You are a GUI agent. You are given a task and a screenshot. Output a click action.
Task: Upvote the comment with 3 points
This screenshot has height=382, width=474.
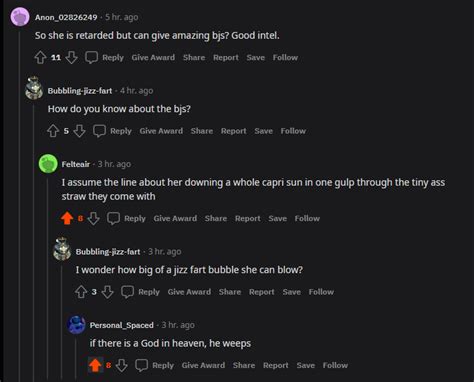pos(81,292)
